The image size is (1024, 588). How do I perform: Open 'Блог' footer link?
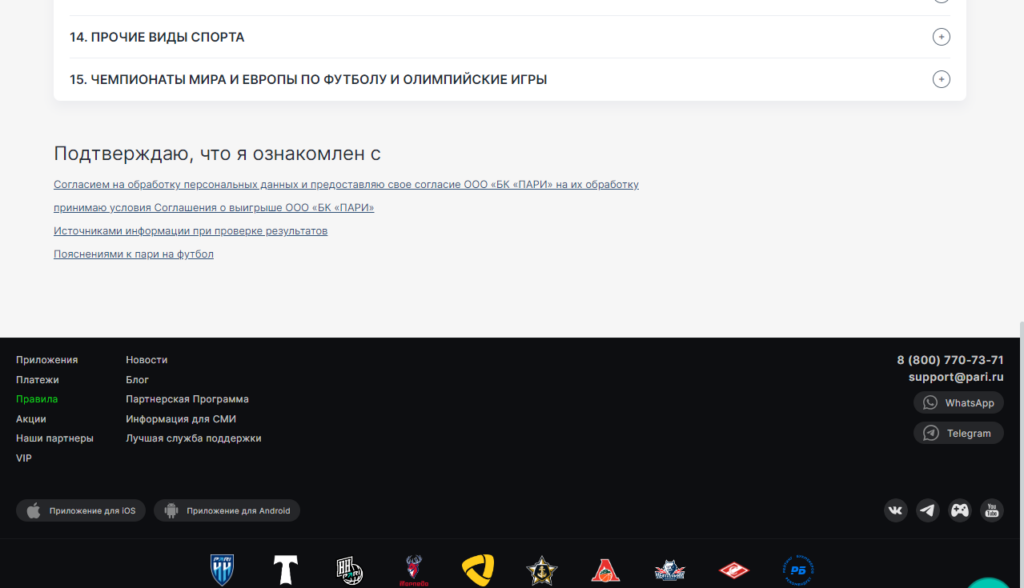[x=137, y=380]
